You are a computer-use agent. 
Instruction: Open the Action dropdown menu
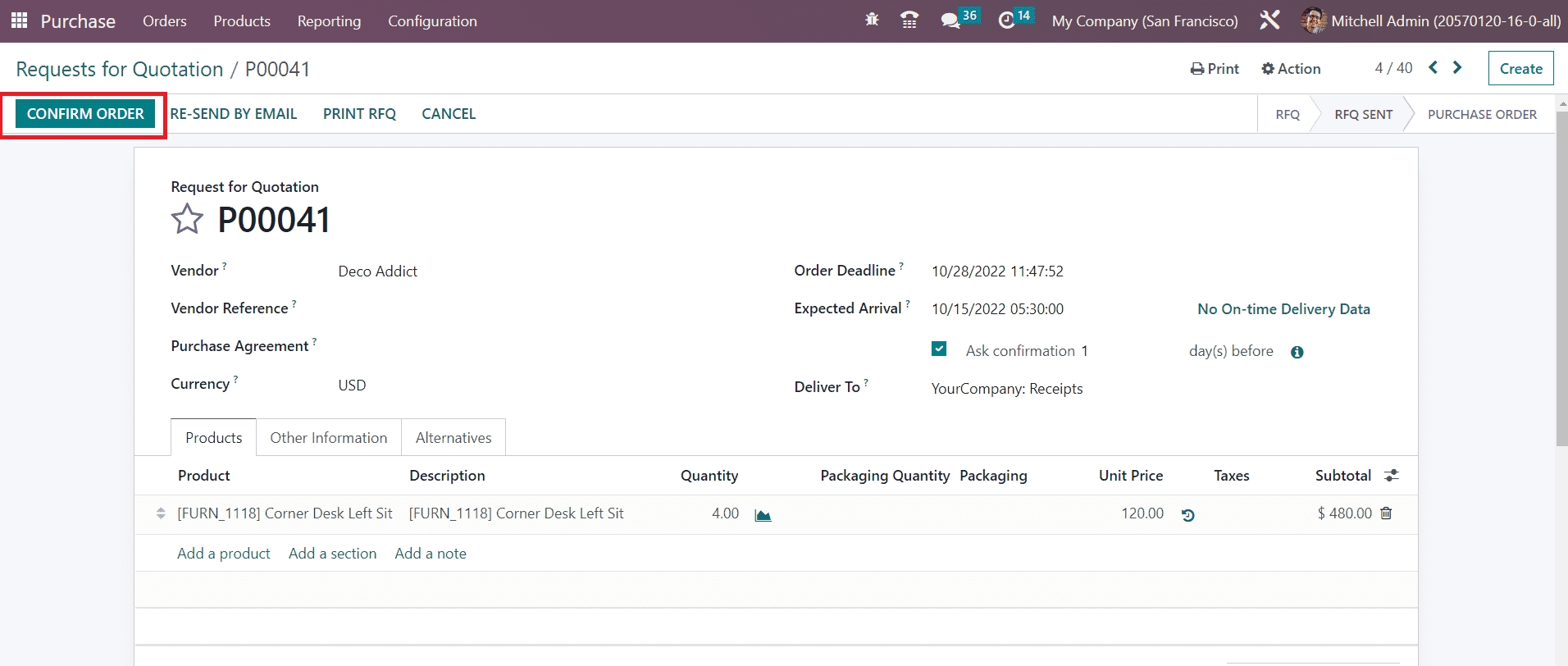click(x=1291, y=69)
